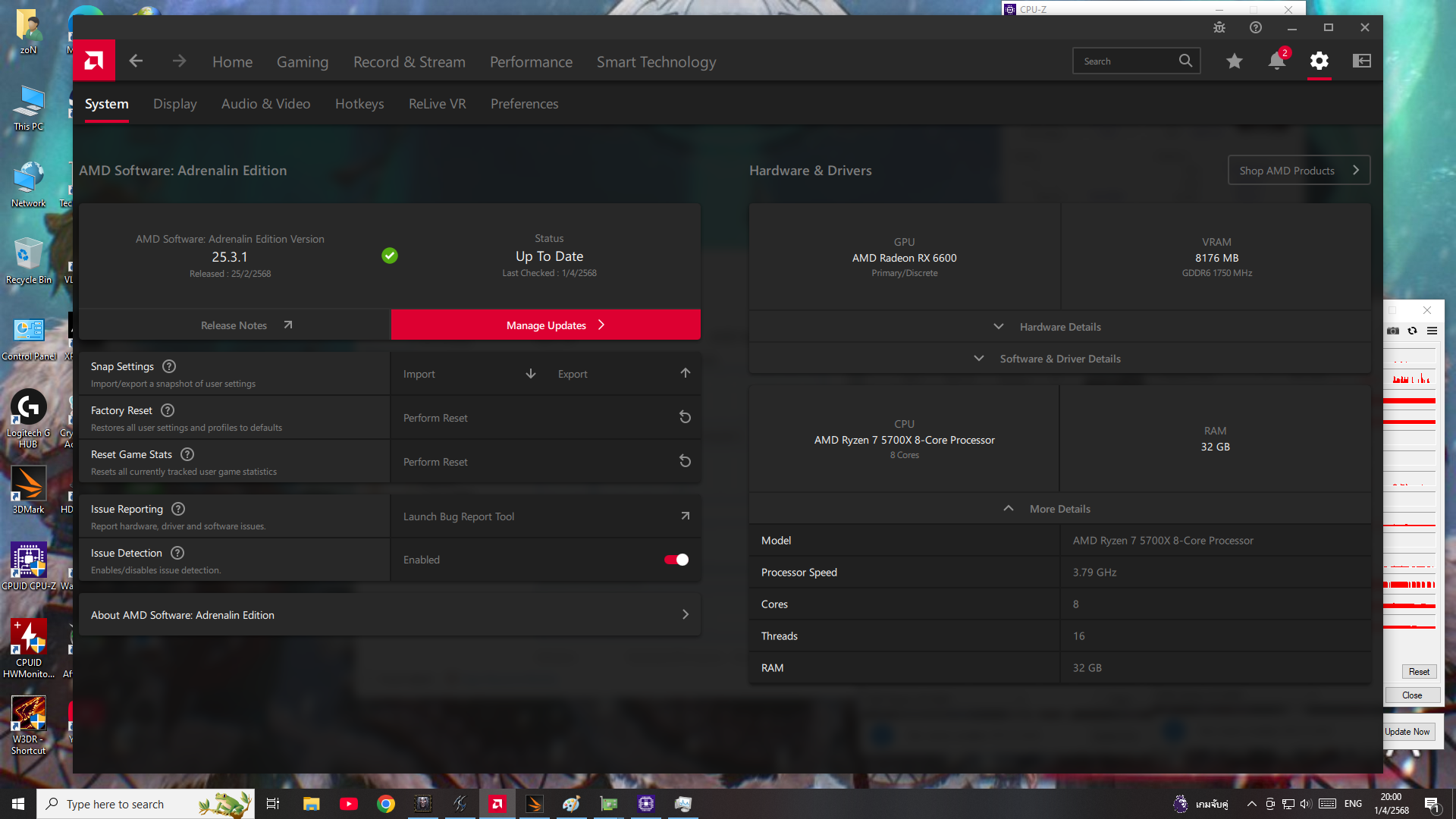Switch to the Preferences sub-tab
This screenshot has width=1456, height=819.
524,104
